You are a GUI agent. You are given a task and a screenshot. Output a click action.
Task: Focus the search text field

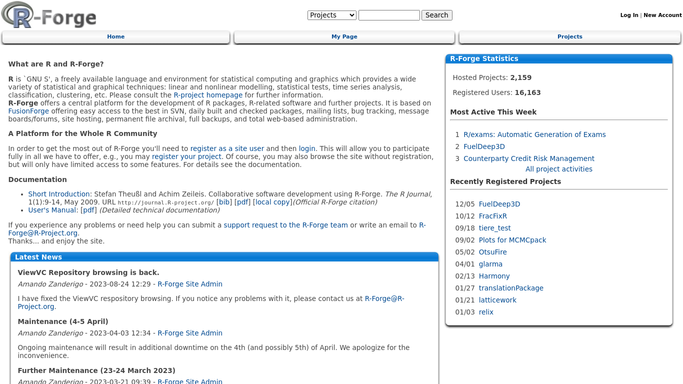pos(389,15)
